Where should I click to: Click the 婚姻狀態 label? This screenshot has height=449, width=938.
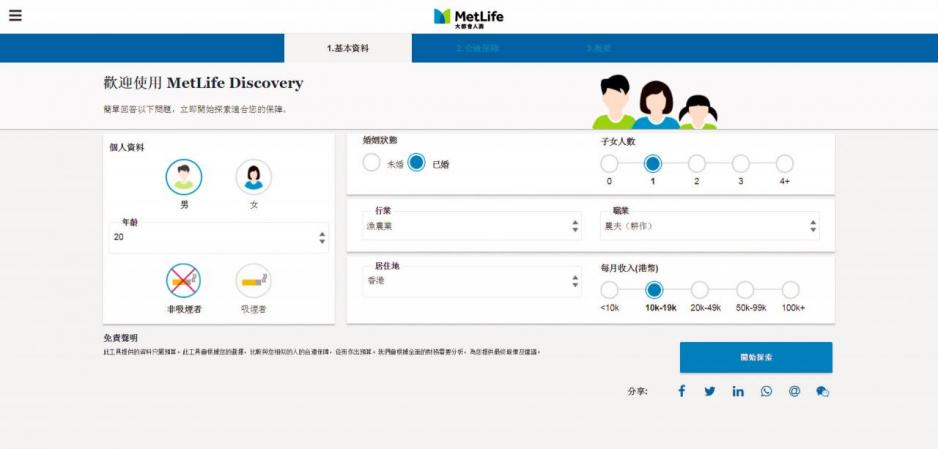380,140
